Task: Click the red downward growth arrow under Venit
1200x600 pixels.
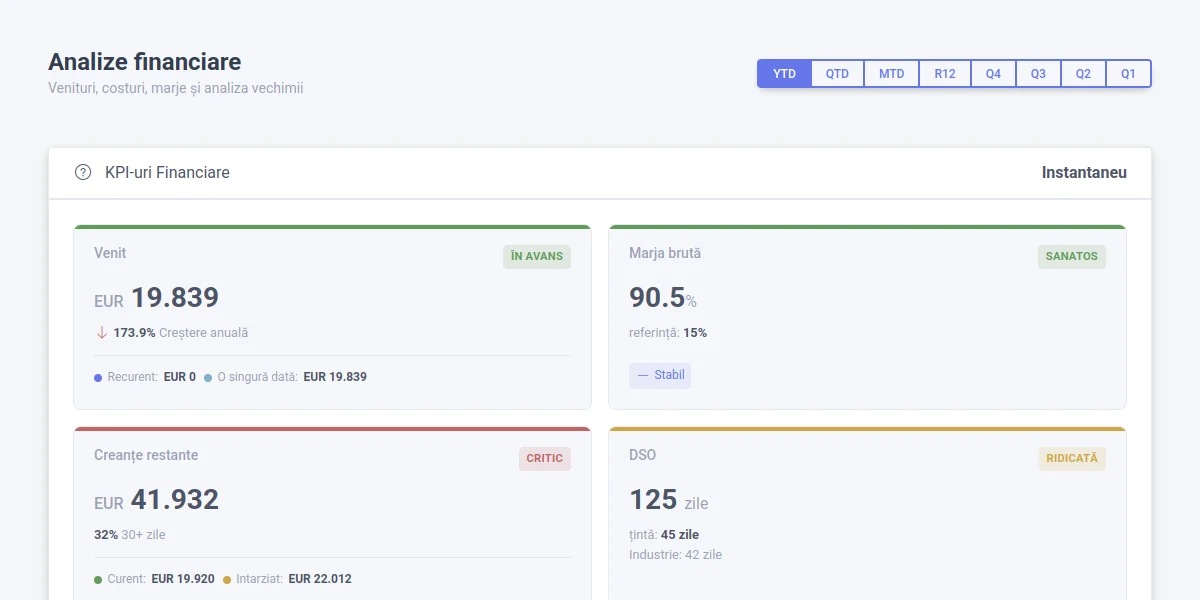Action: 101,331
